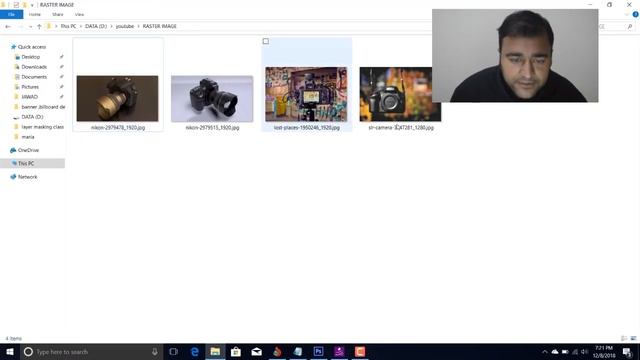This screenshot has height=360, width=640.
Task: Open 'layer masking class' folder in sidebar
Action: click(x=42, y=127)
